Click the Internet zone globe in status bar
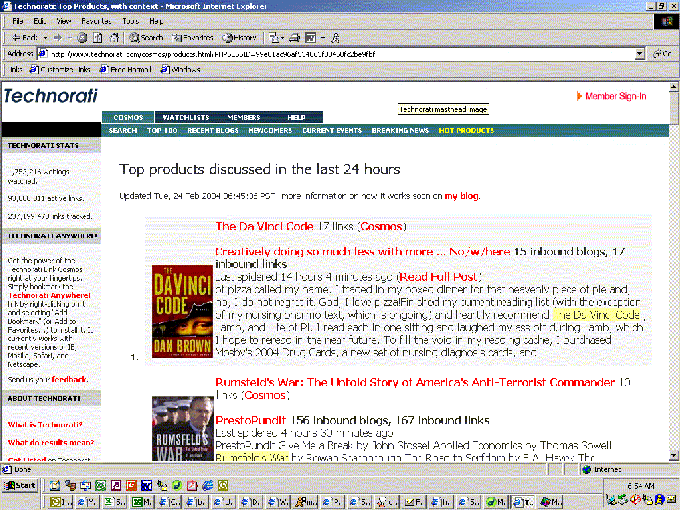Viewport: 680px width, 510px height. tap(587, 469)
